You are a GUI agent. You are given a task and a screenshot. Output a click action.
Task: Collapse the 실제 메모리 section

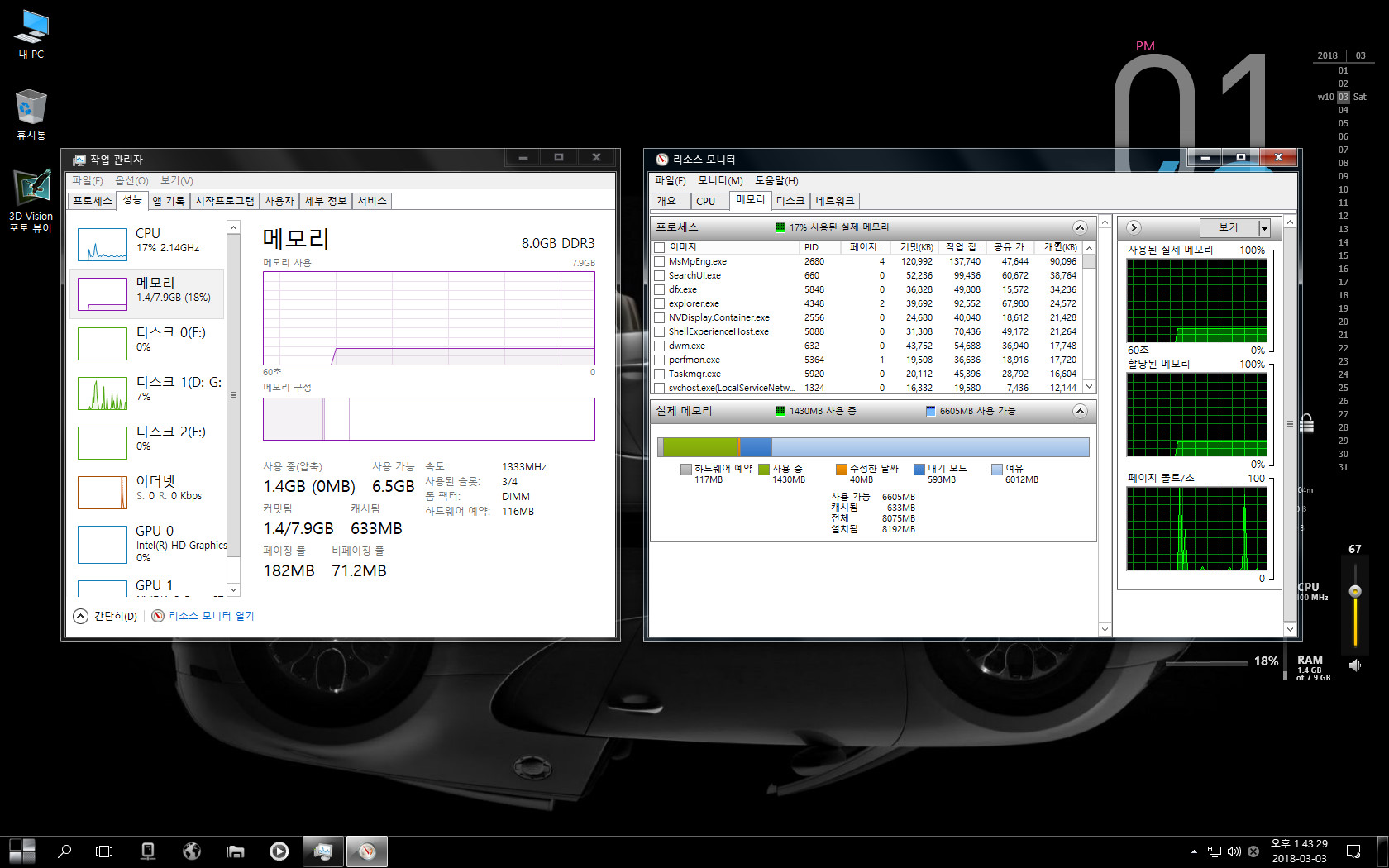coord(1080,411)
